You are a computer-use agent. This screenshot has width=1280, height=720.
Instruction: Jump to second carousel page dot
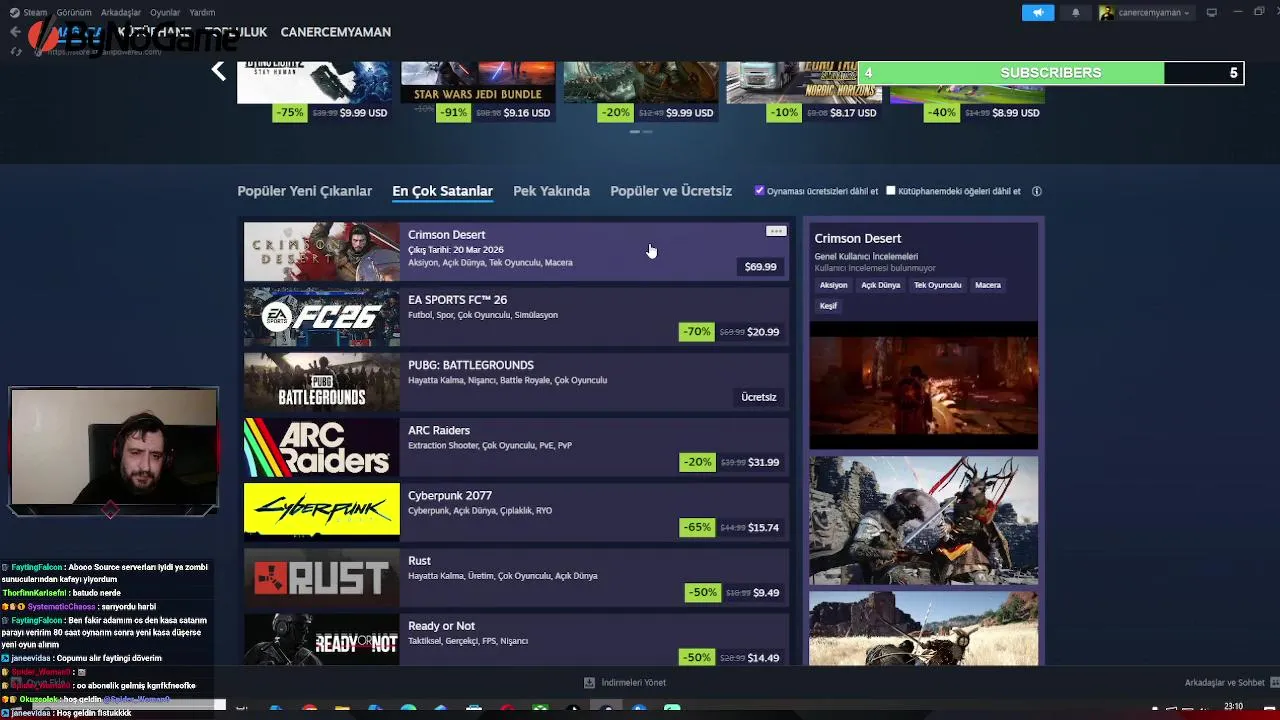tap(648, 131)
